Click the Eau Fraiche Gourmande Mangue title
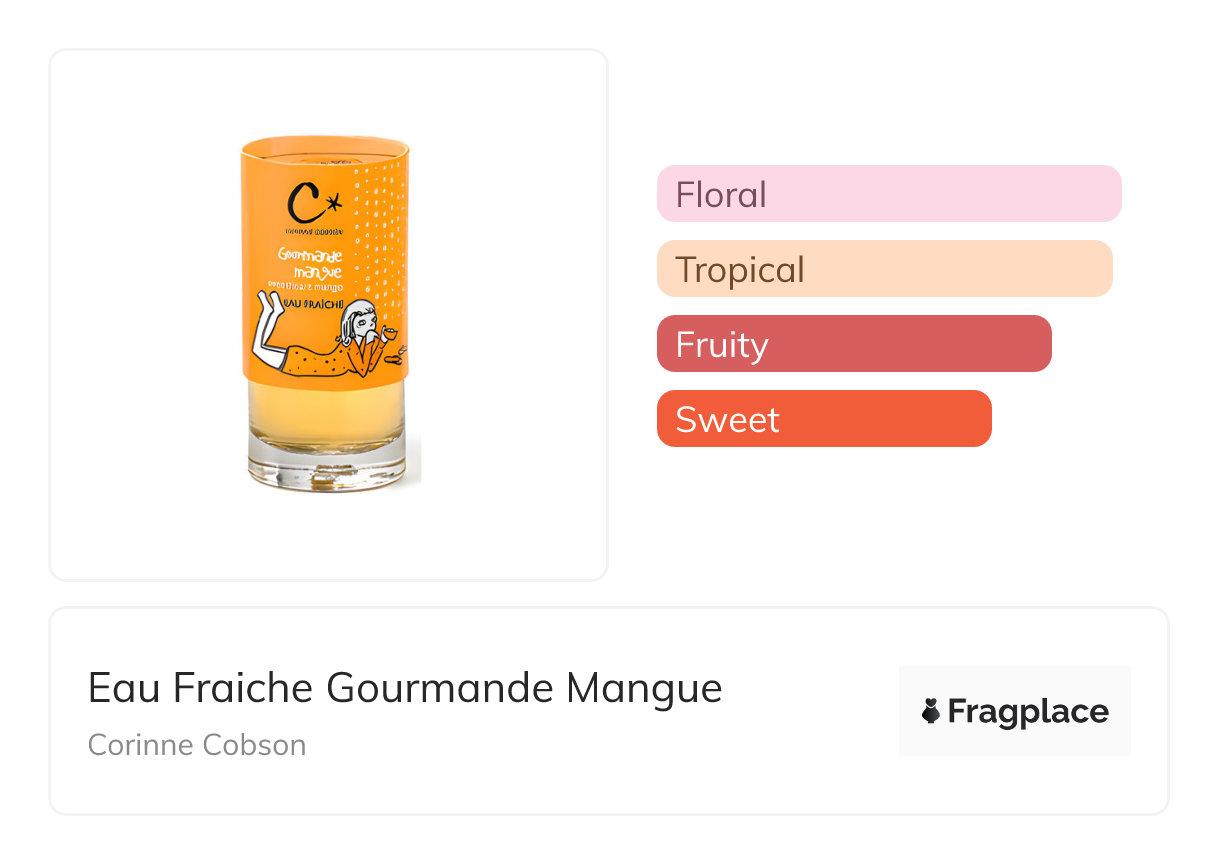This screenshot has height=864, width=1218. (x=405, y=688)
